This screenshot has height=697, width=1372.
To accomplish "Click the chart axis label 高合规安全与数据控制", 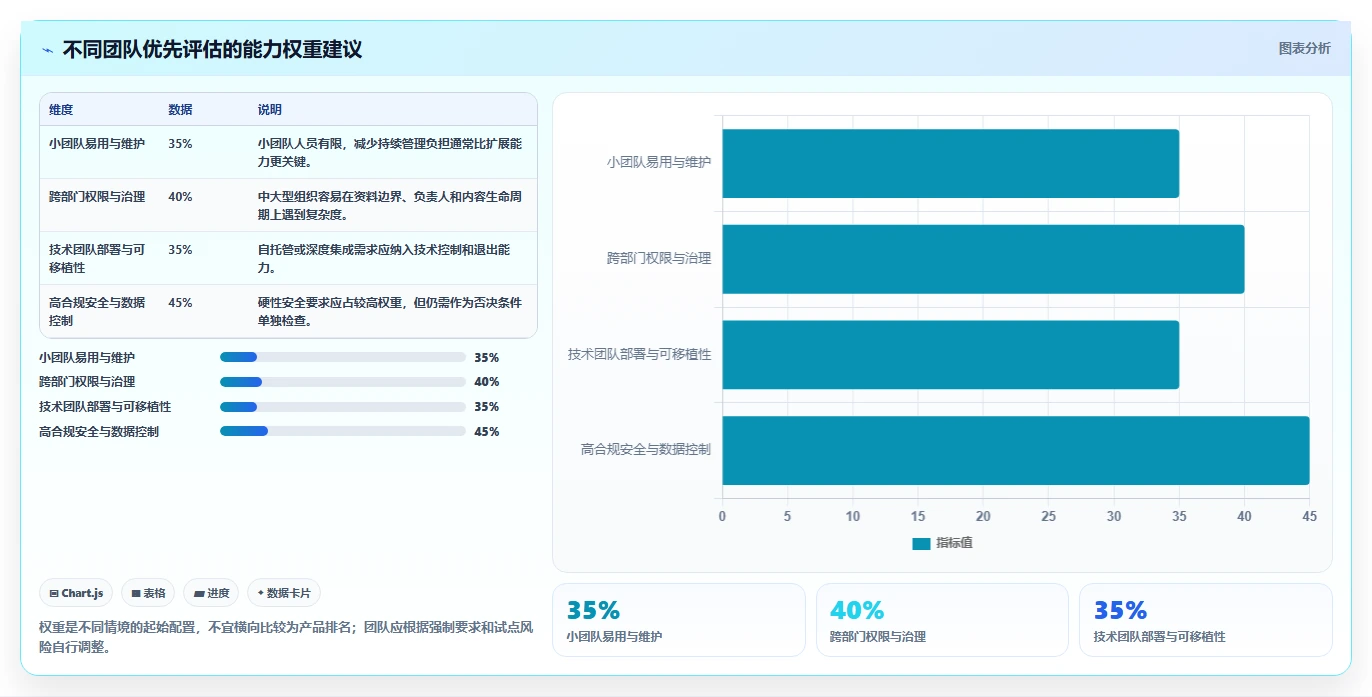I will click(646, 450).
